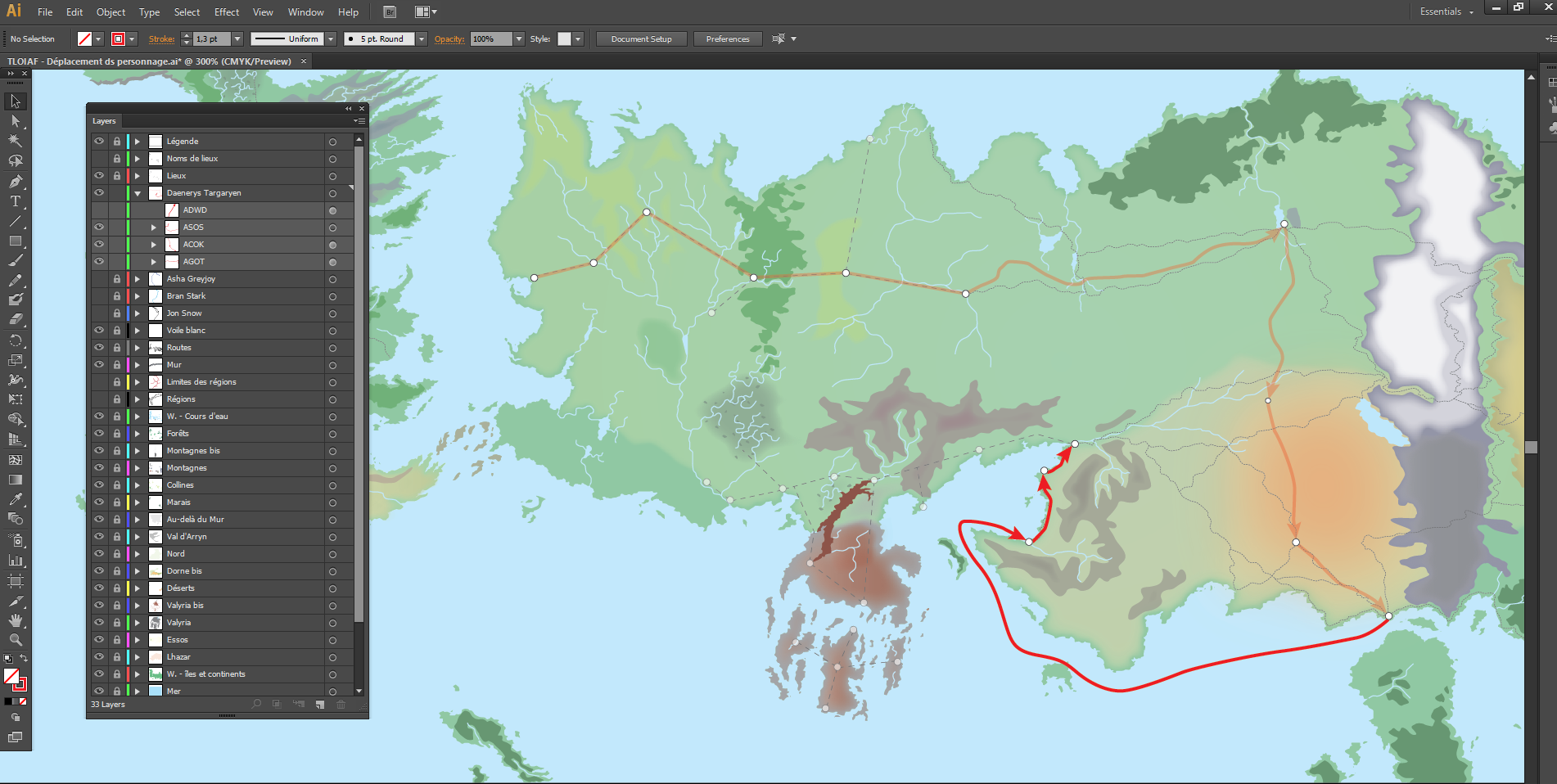Expand the AGOT sublayer
1557x784 pixels.
coord(154,262)
